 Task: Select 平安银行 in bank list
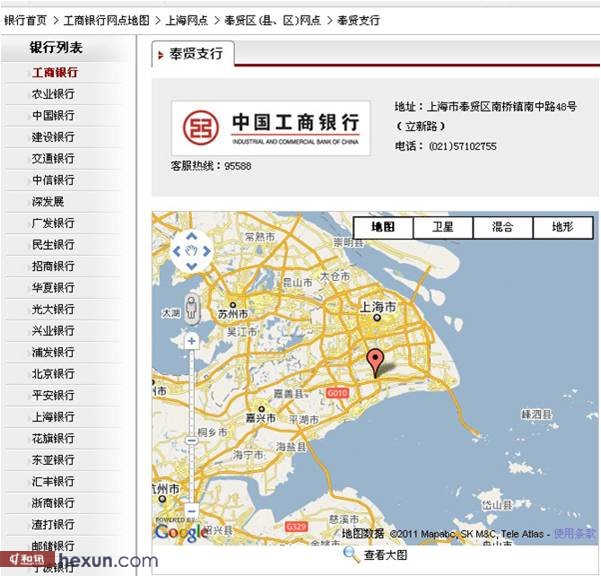click(53, 395)
